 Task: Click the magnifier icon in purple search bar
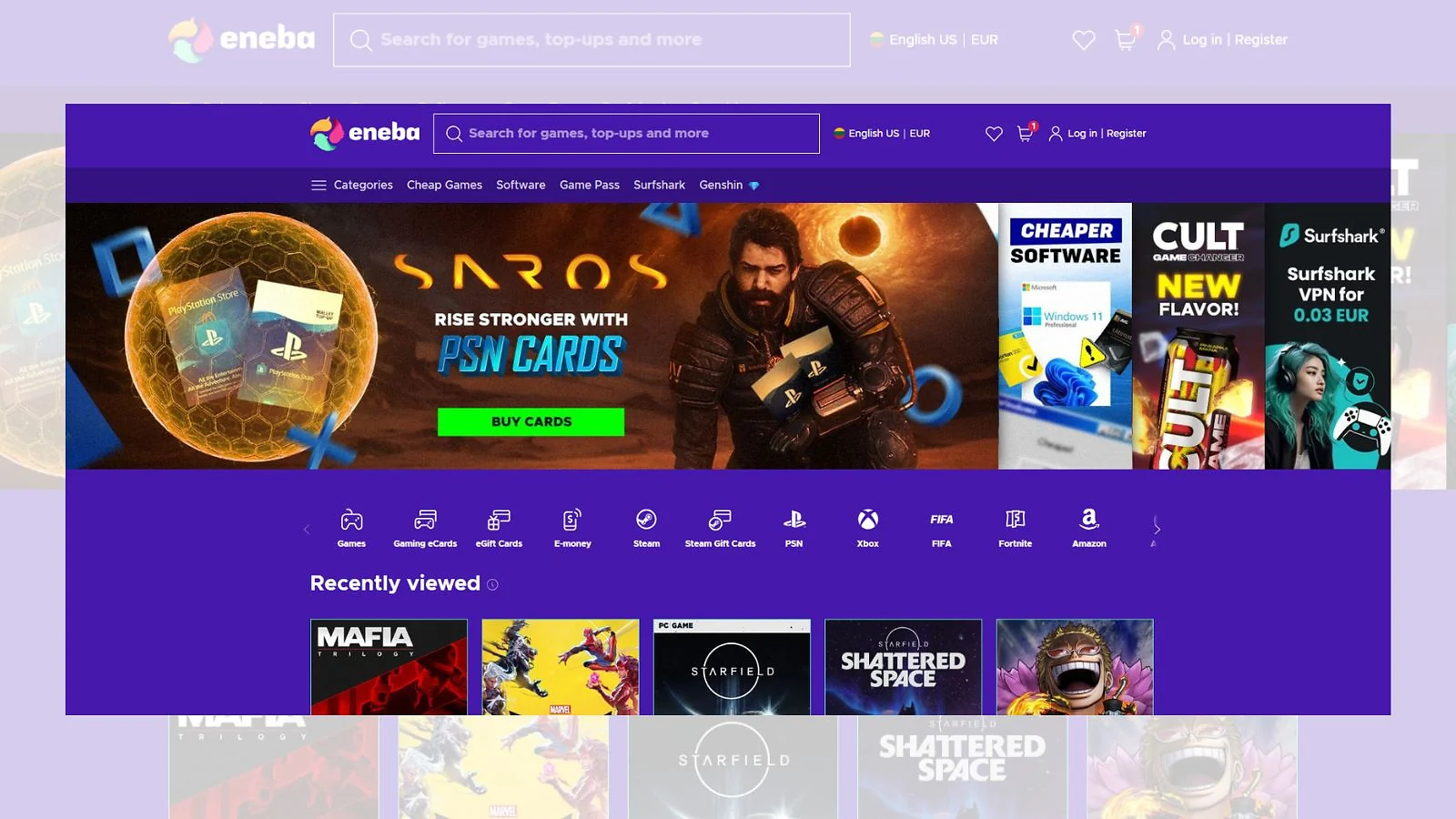click(454, 134)
